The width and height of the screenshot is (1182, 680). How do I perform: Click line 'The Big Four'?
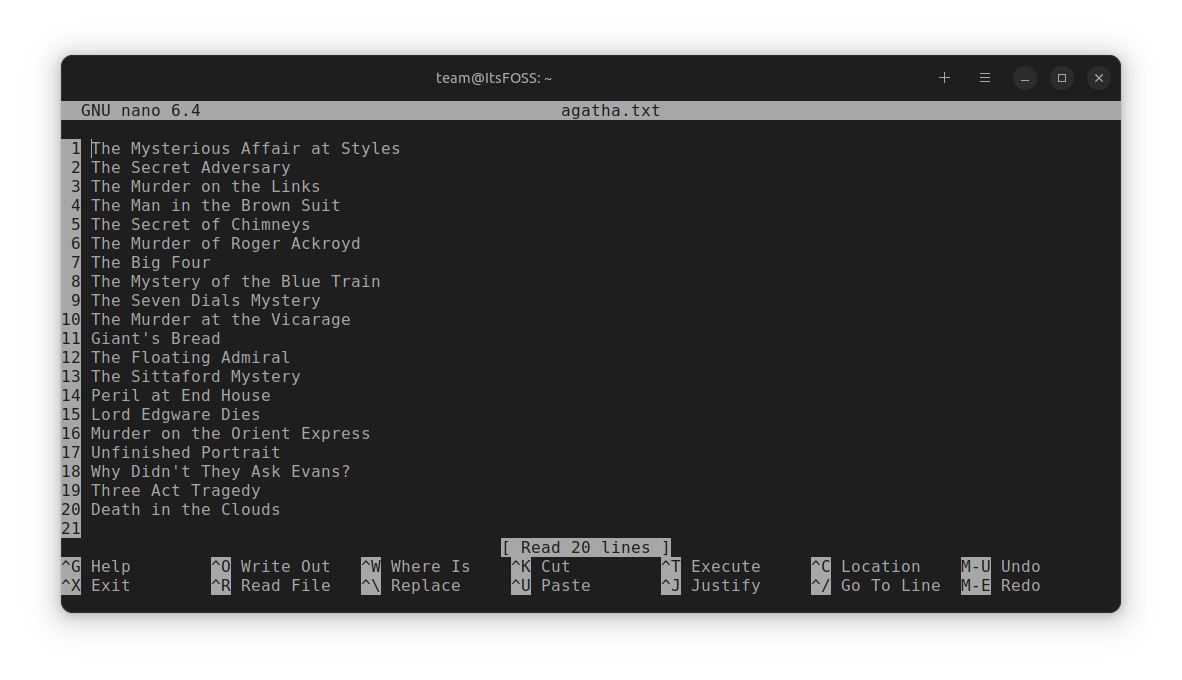pos(151,262)
